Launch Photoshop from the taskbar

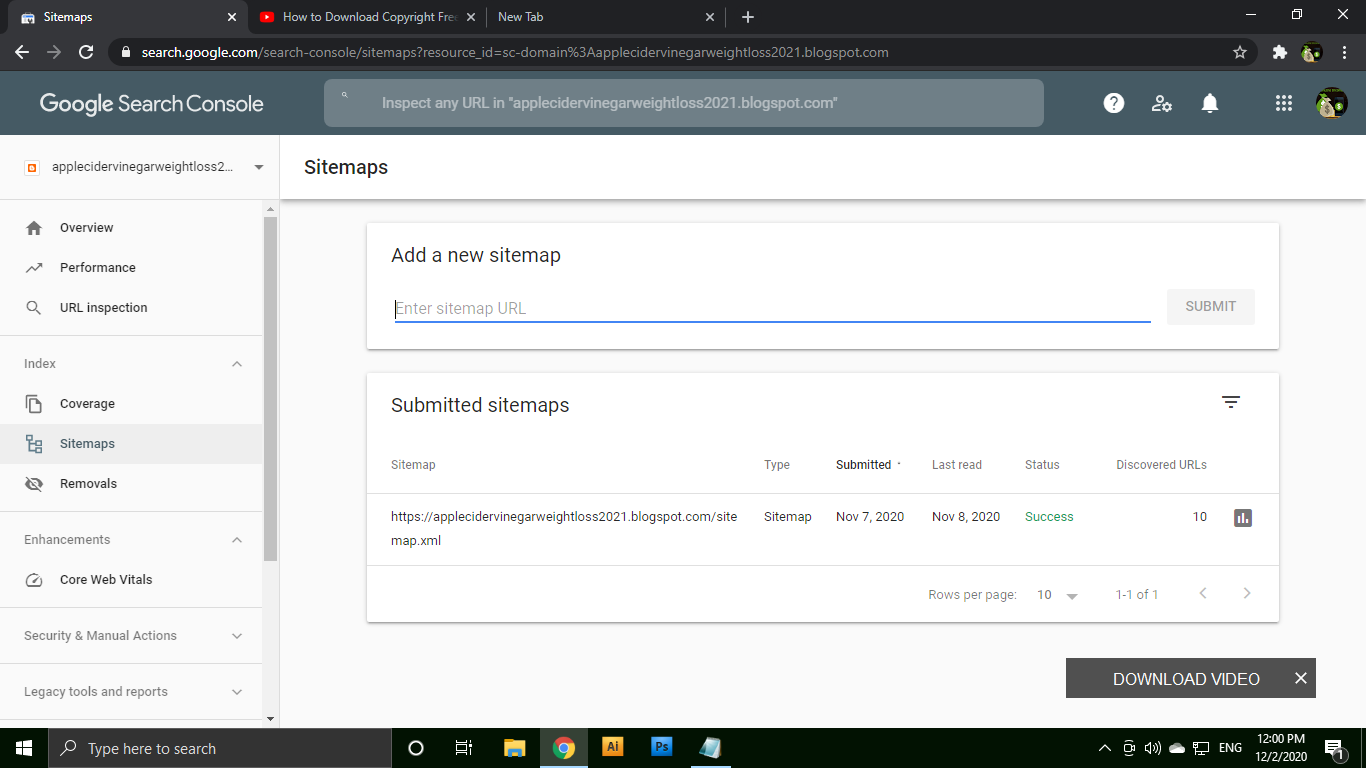pyautogui.click(x=661, y=747)
